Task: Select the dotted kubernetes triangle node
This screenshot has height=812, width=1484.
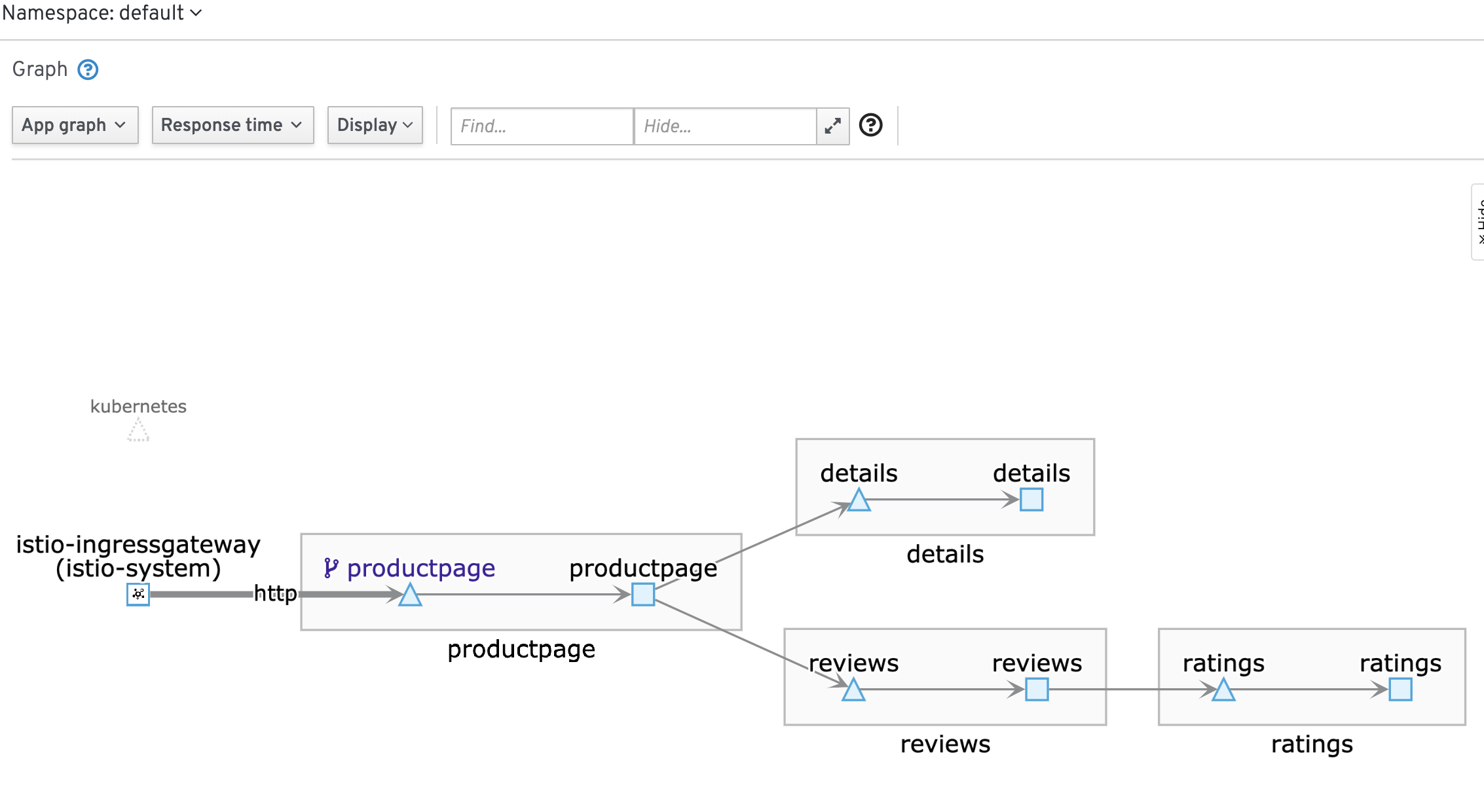Action: tap(138, 432)
